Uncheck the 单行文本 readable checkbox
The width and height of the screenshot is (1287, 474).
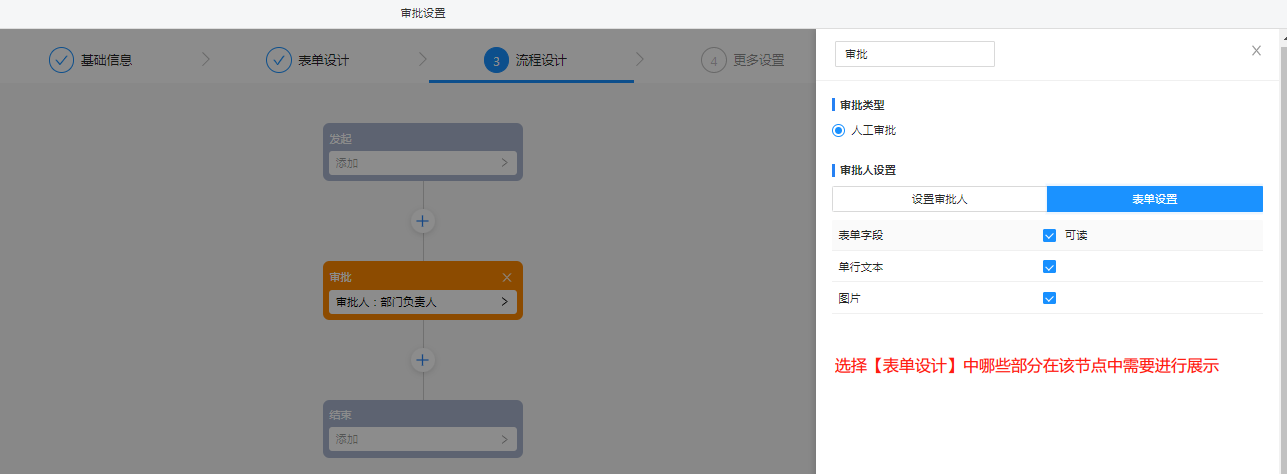click(x=1049, y=267)
